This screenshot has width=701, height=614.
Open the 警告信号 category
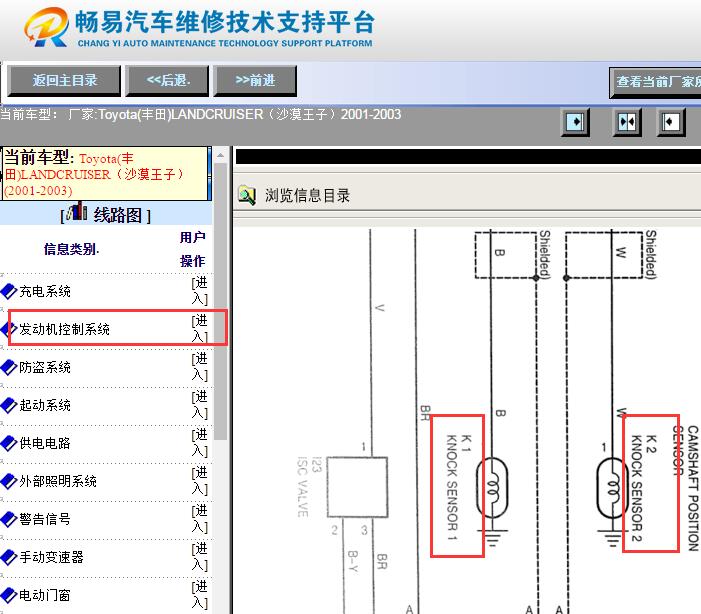tap(45, 520)
